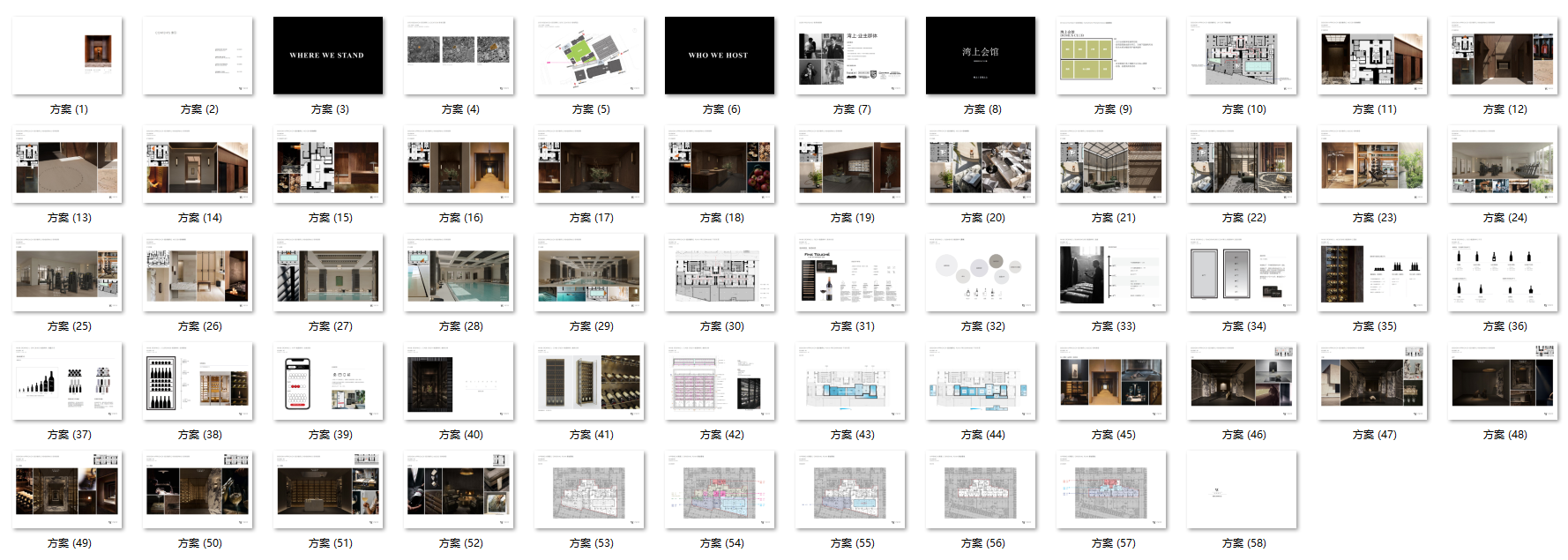Select the wine rack thumbnail 方案 (41)
The height and width of the screenshot is (560, 1568).
pos(589,381)
